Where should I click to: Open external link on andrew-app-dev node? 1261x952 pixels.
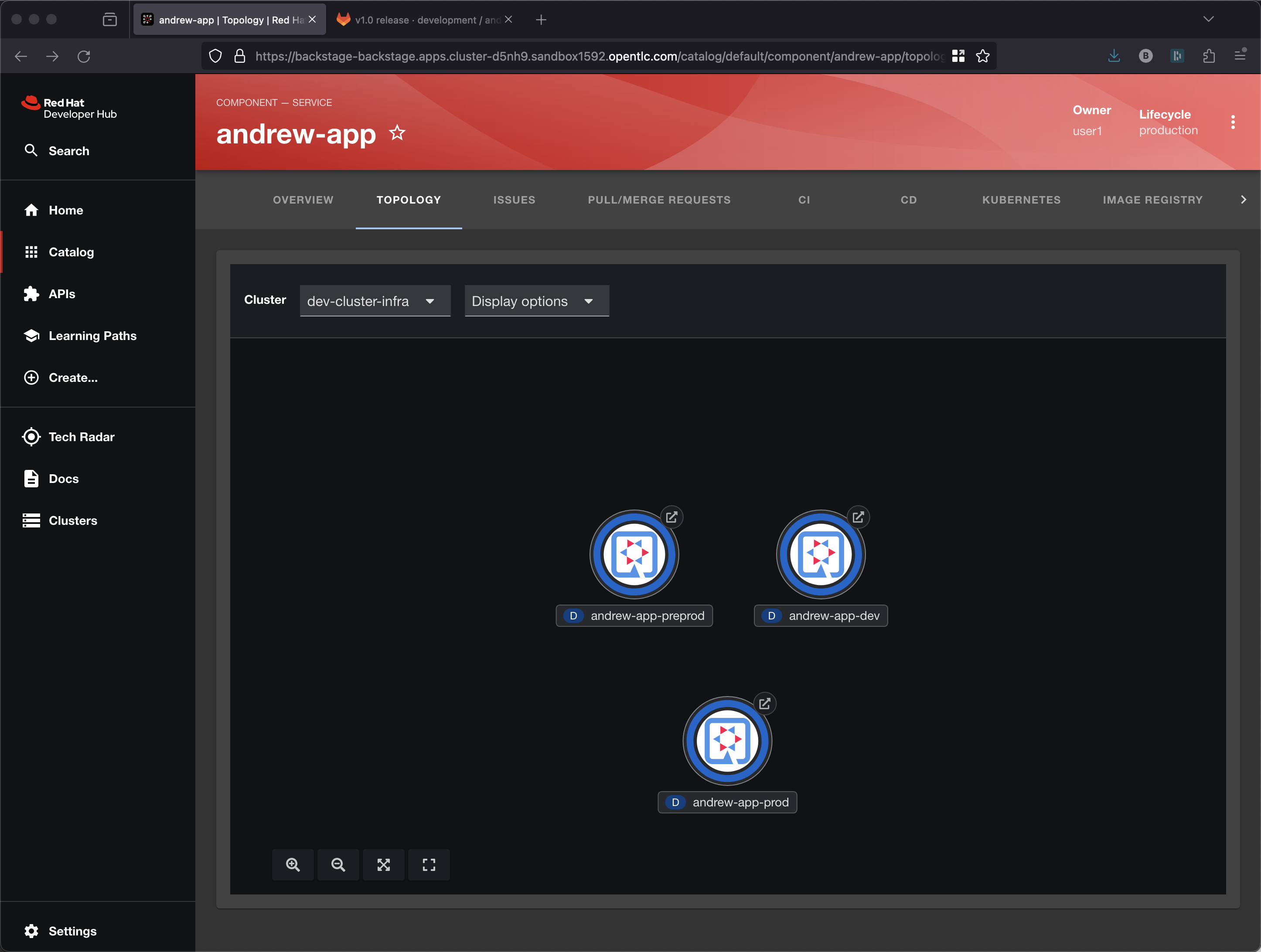[858, 517]
